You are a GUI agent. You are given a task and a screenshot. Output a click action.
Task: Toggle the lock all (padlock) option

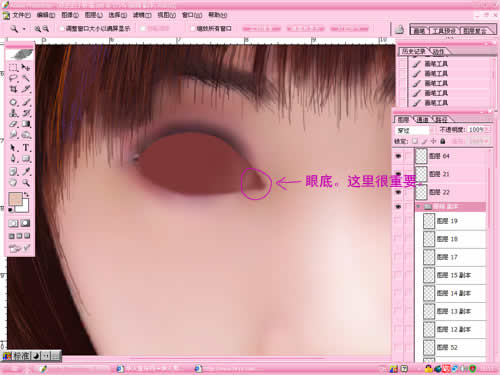(443, 141)
